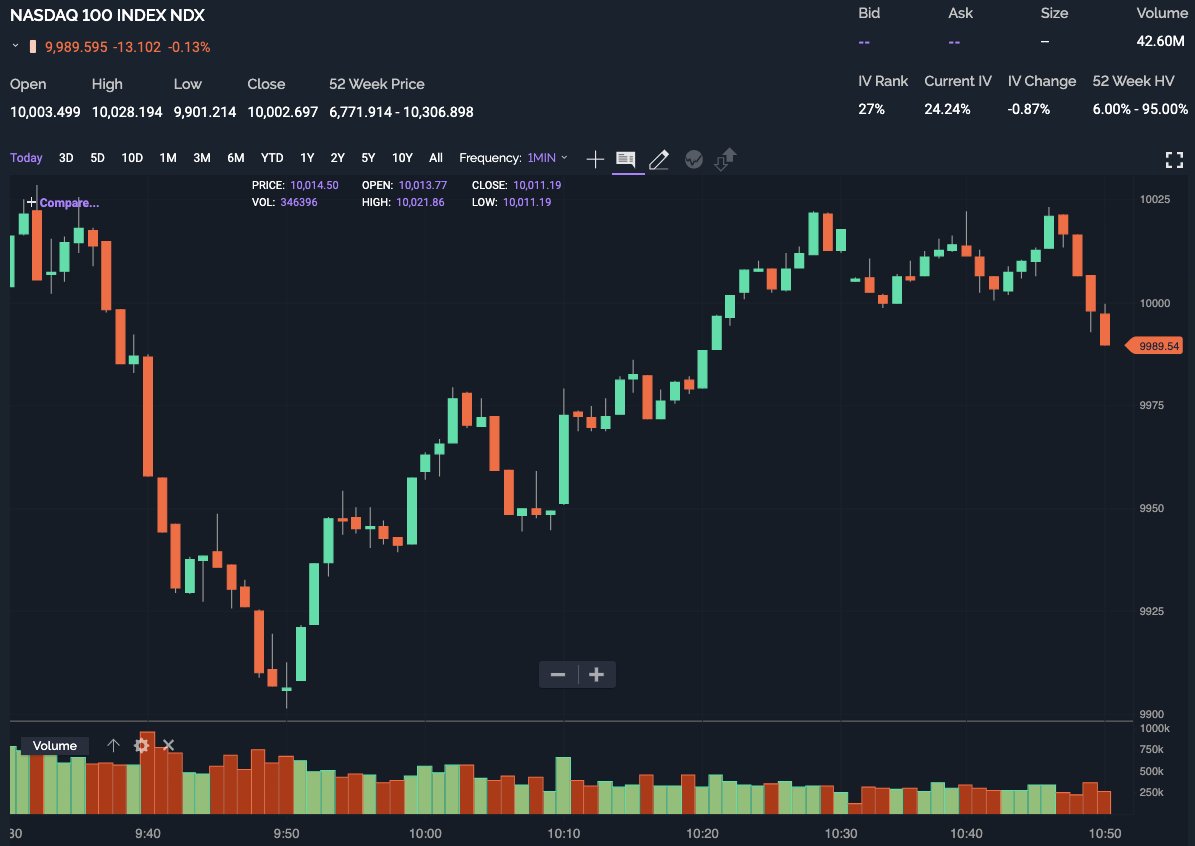The image size is (1195, 846).
Task: Toggle the data tooltip info icon
Action: click(x=626, y=159)
